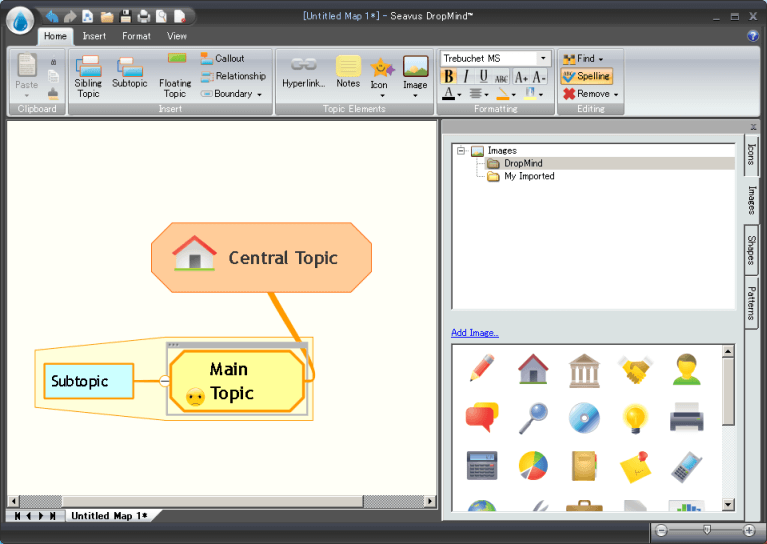Switch to the Insert ribbon tab

tap(94, 36)
